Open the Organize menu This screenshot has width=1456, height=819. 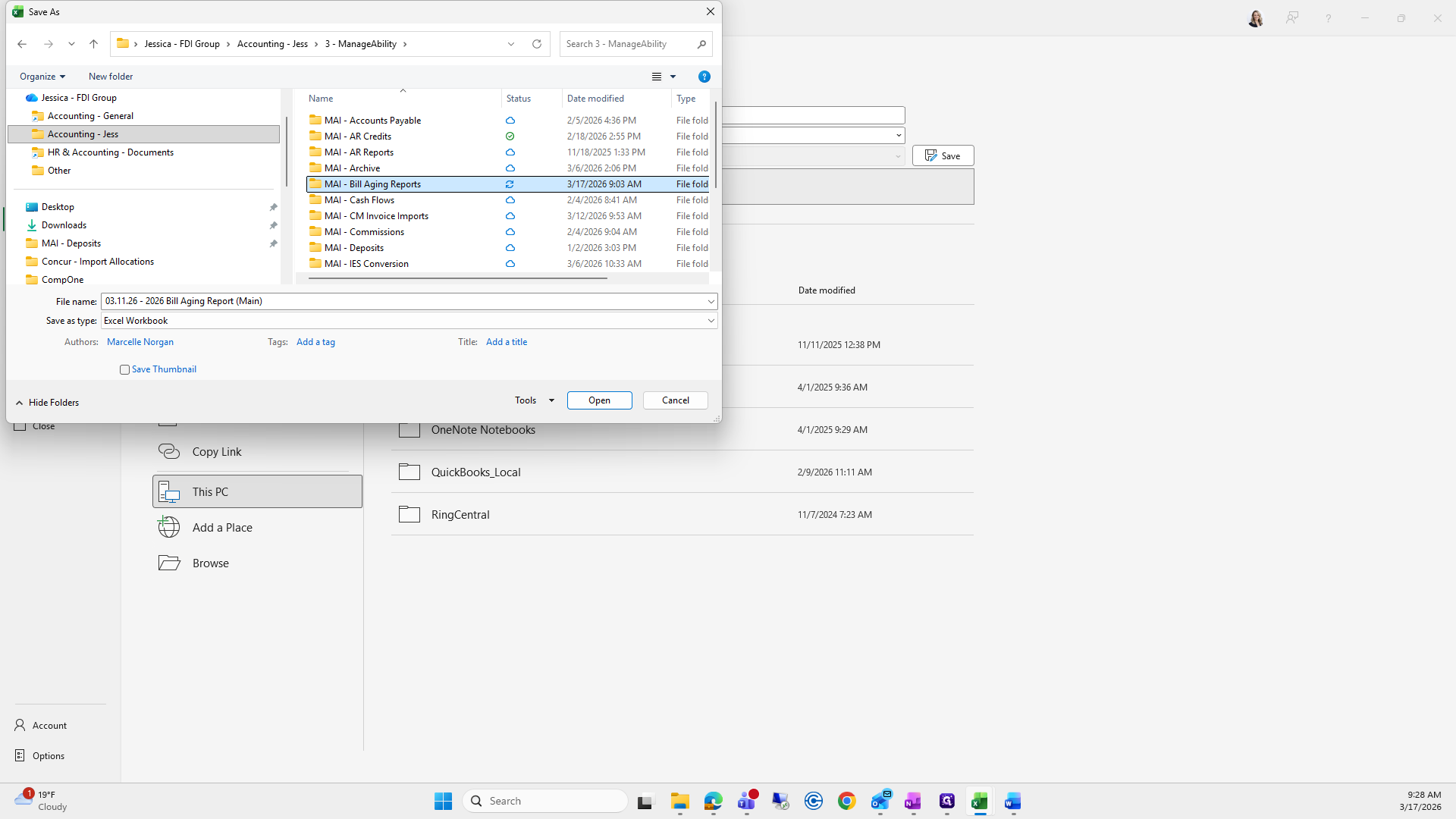tap(42, 77)
